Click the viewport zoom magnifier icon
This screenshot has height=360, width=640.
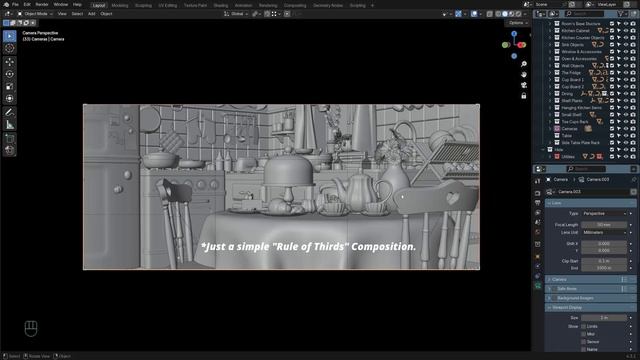pos(524,64)
